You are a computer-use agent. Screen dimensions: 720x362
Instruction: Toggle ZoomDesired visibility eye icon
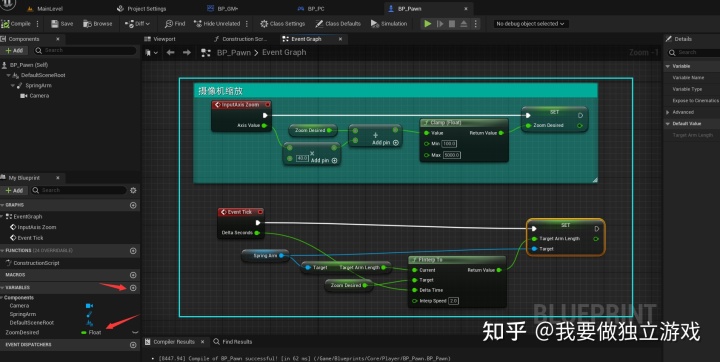click(135, 332)
